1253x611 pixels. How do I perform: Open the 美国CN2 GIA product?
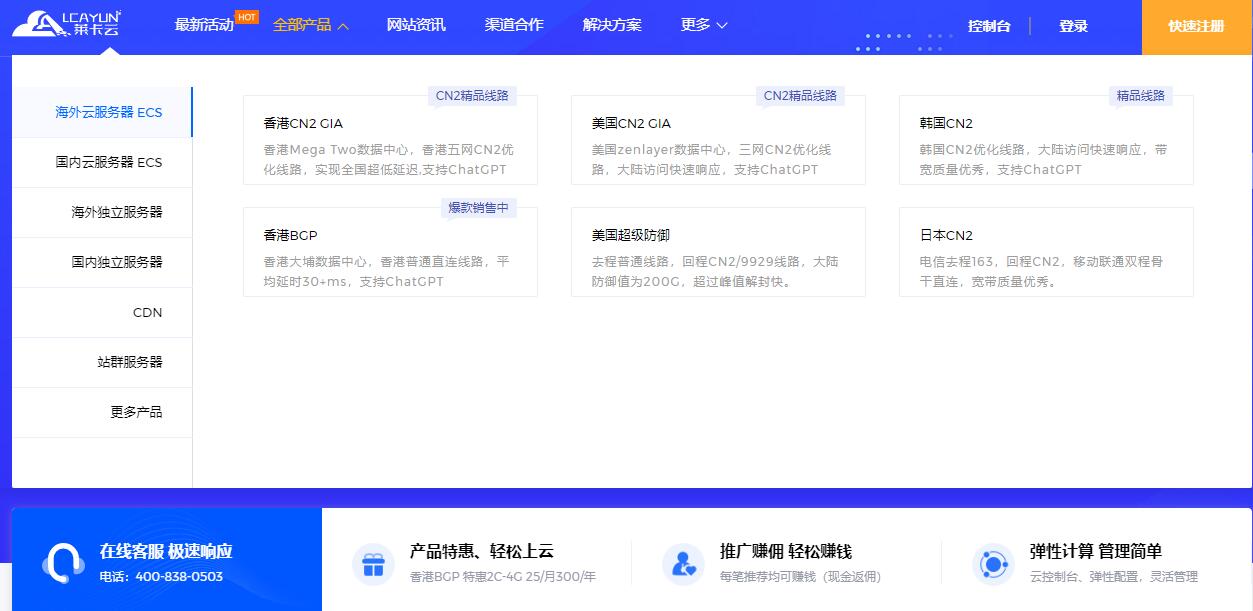tap(718, 140)
